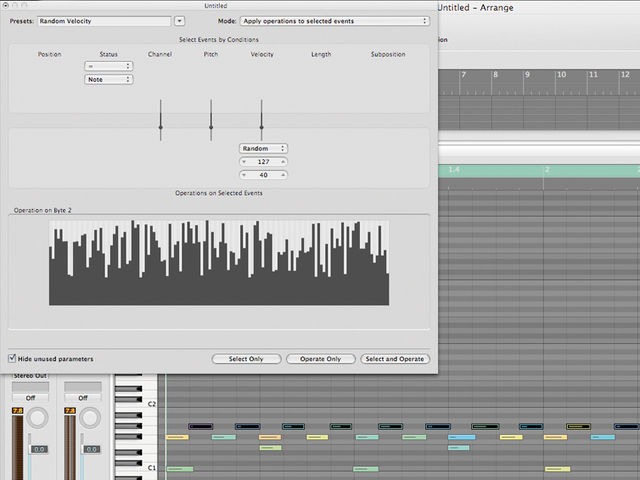Viewport: 640px width, 480px height.
Task: Open the Velocity Random operation dropdown
Action: (263, 149)
